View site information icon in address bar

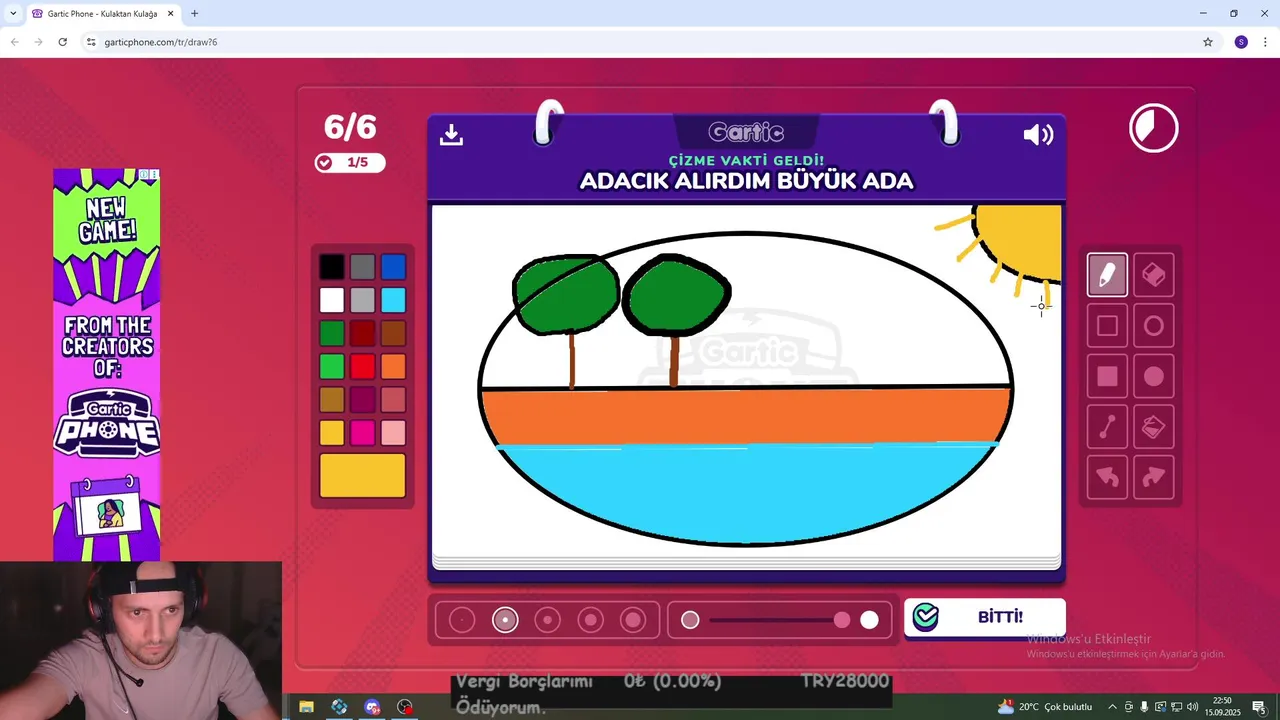[x=90, y=42]
